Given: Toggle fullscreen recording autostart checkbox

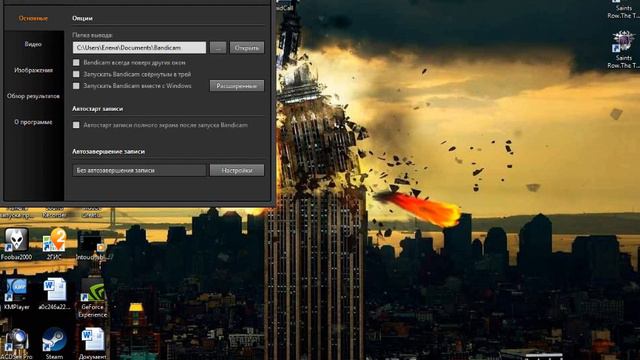Looking at the screenshot, I should pos(76,125).
